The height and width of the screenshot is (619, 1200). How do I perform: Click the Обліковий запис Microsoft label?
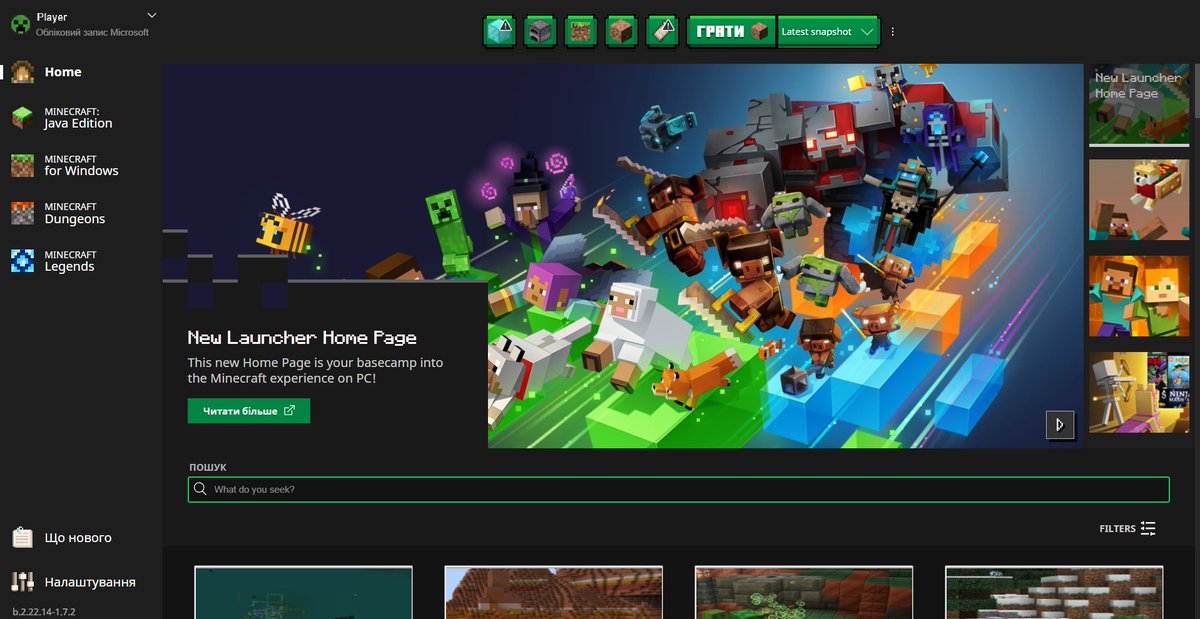point(92,32)
